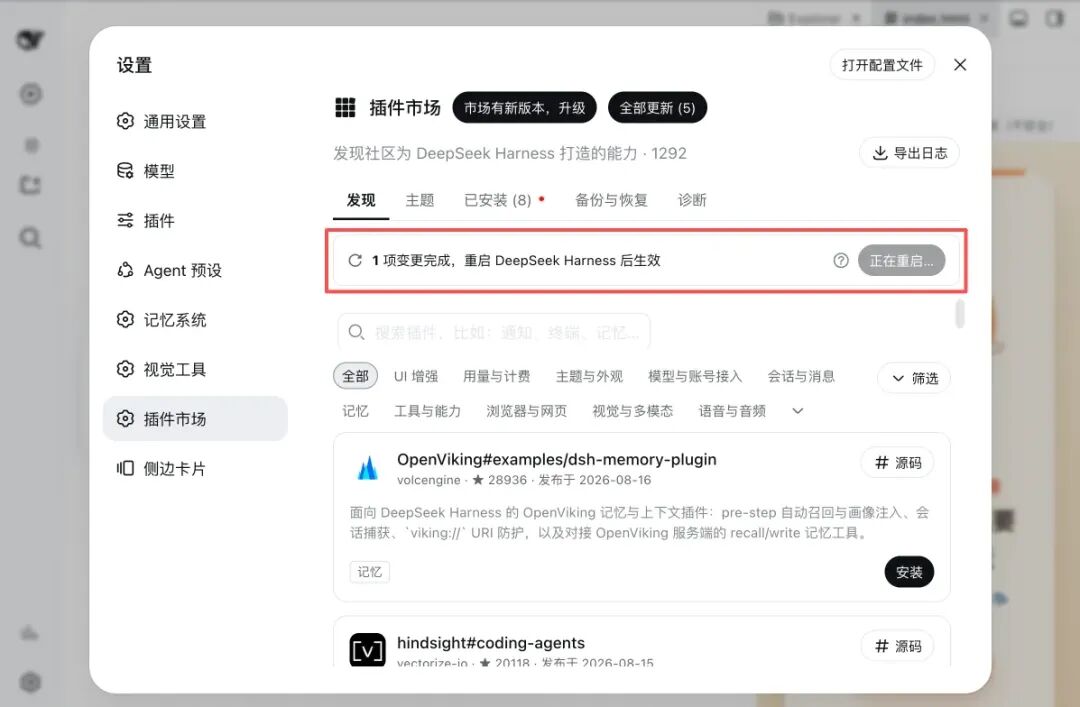Open the 筛选 dropdown
Image resolution: width=1080 pixels, height=707 pixels.
(x=914, y=378)
